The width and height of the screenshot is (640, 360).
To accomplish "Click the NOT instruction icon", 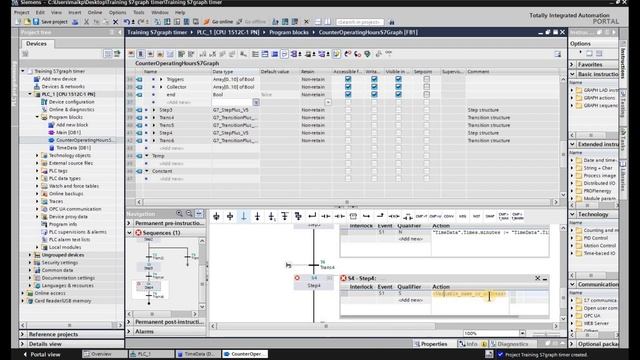I will click(x=476, y=216).
